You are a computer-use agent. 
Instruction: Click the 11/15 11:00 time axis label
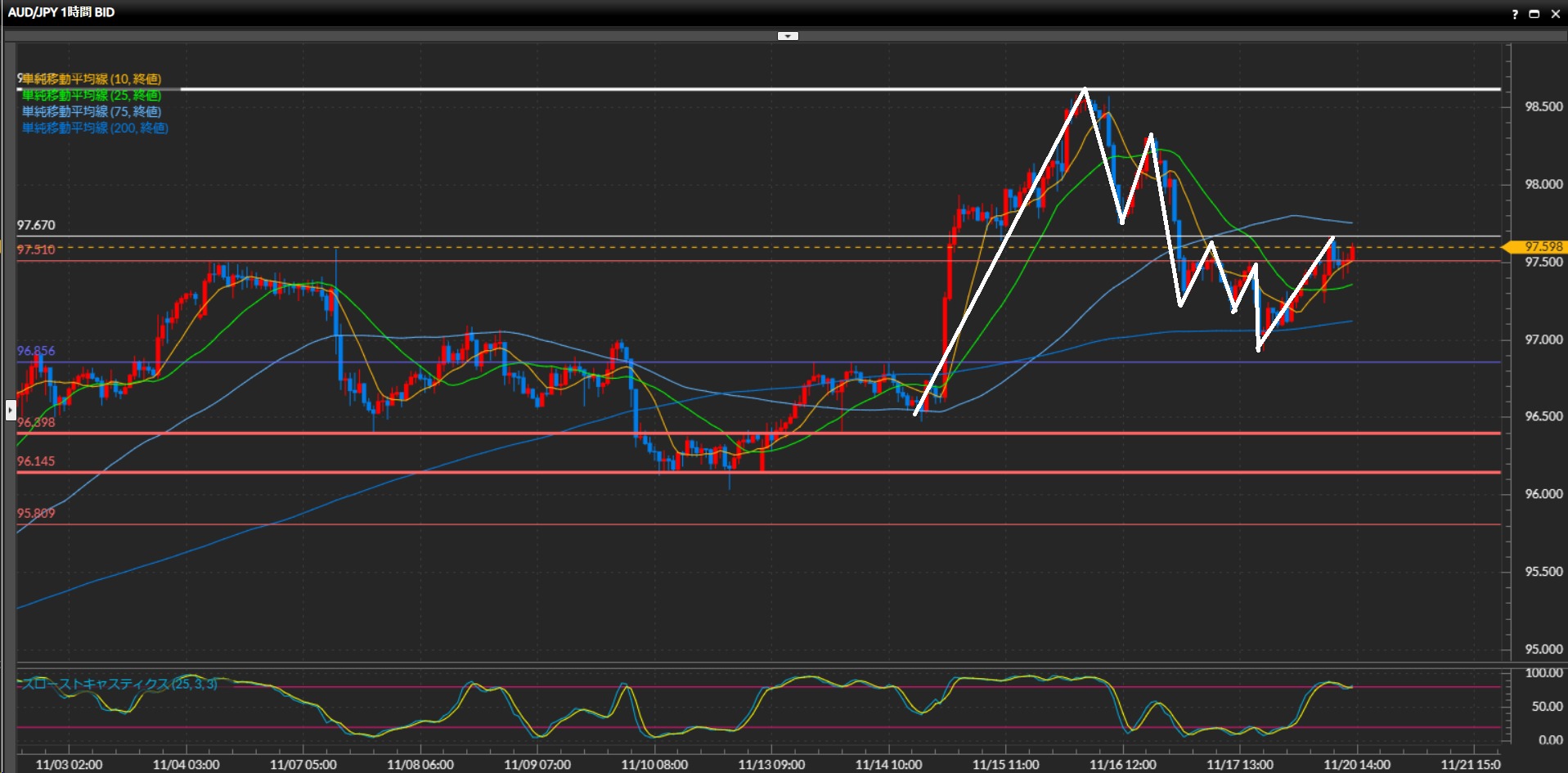(1005, 764)
